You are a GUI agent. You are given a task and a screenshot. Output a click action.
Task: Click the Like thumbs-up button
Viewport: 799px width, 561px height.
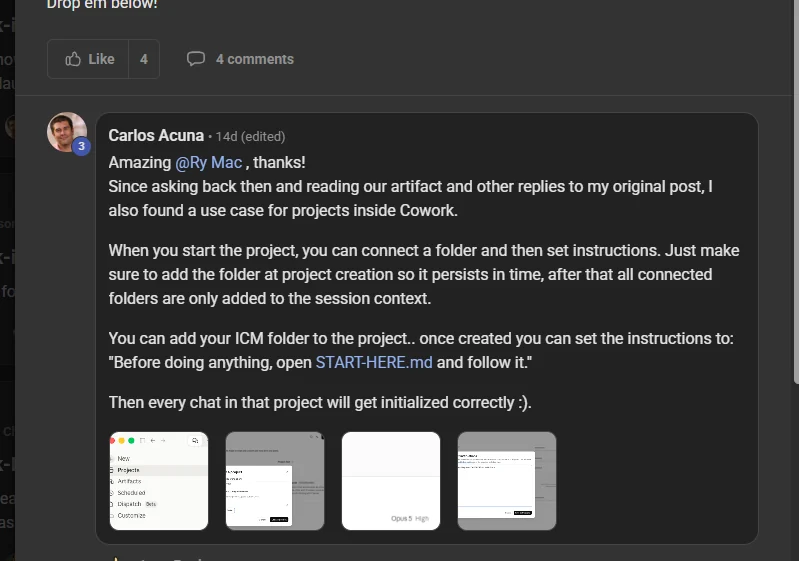(88, 59)
